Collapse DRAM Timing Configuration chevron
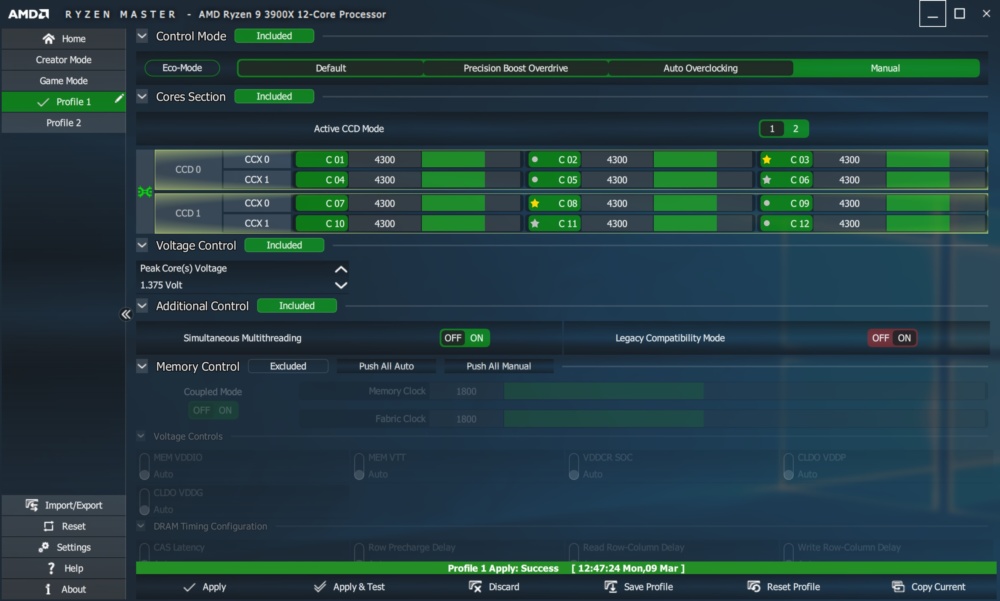This screenshot has height=601, width=1000. click(x=141, y=526)
